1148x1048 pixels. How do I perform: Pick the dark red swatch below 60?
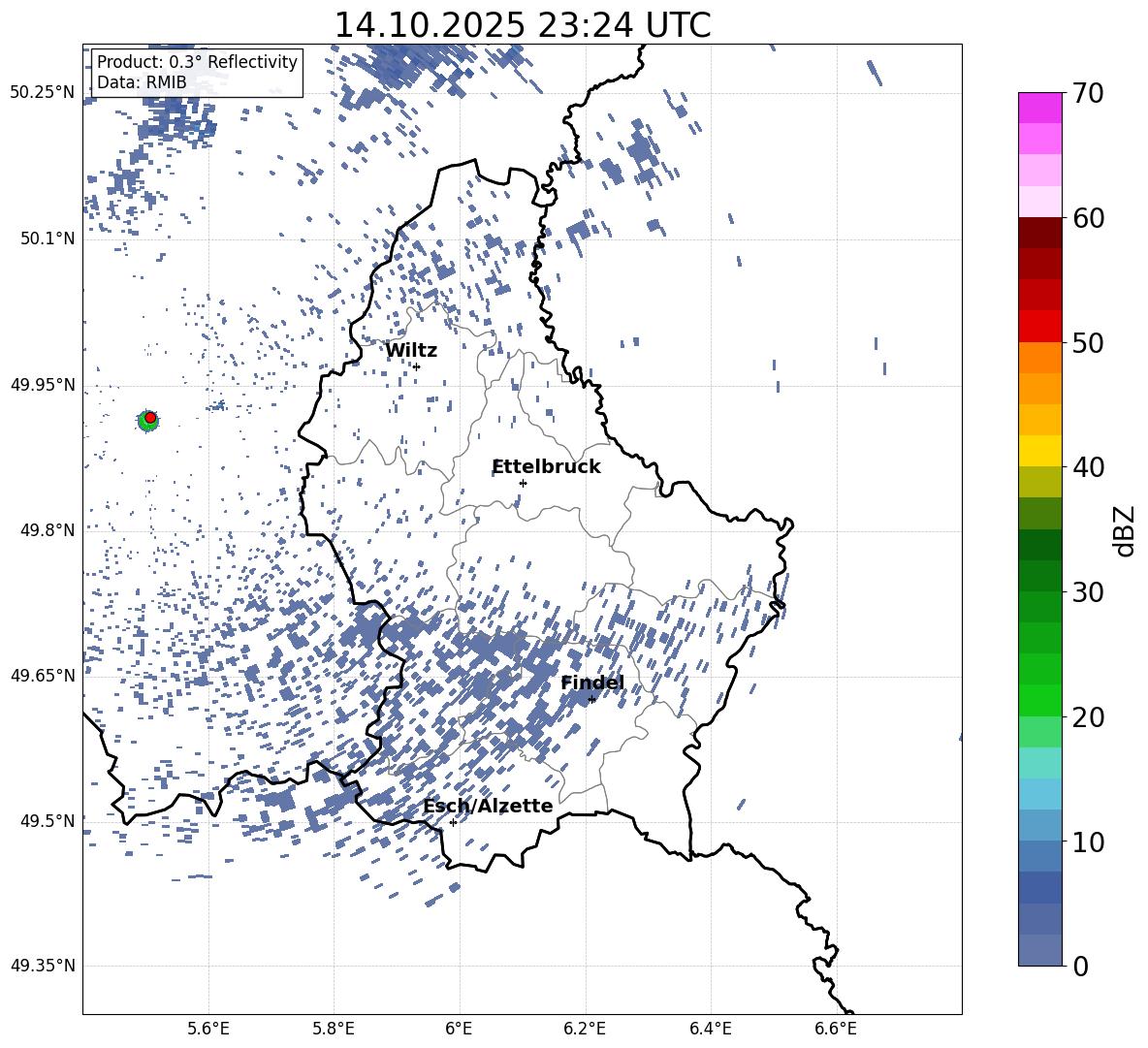(x=1039, y=234)
